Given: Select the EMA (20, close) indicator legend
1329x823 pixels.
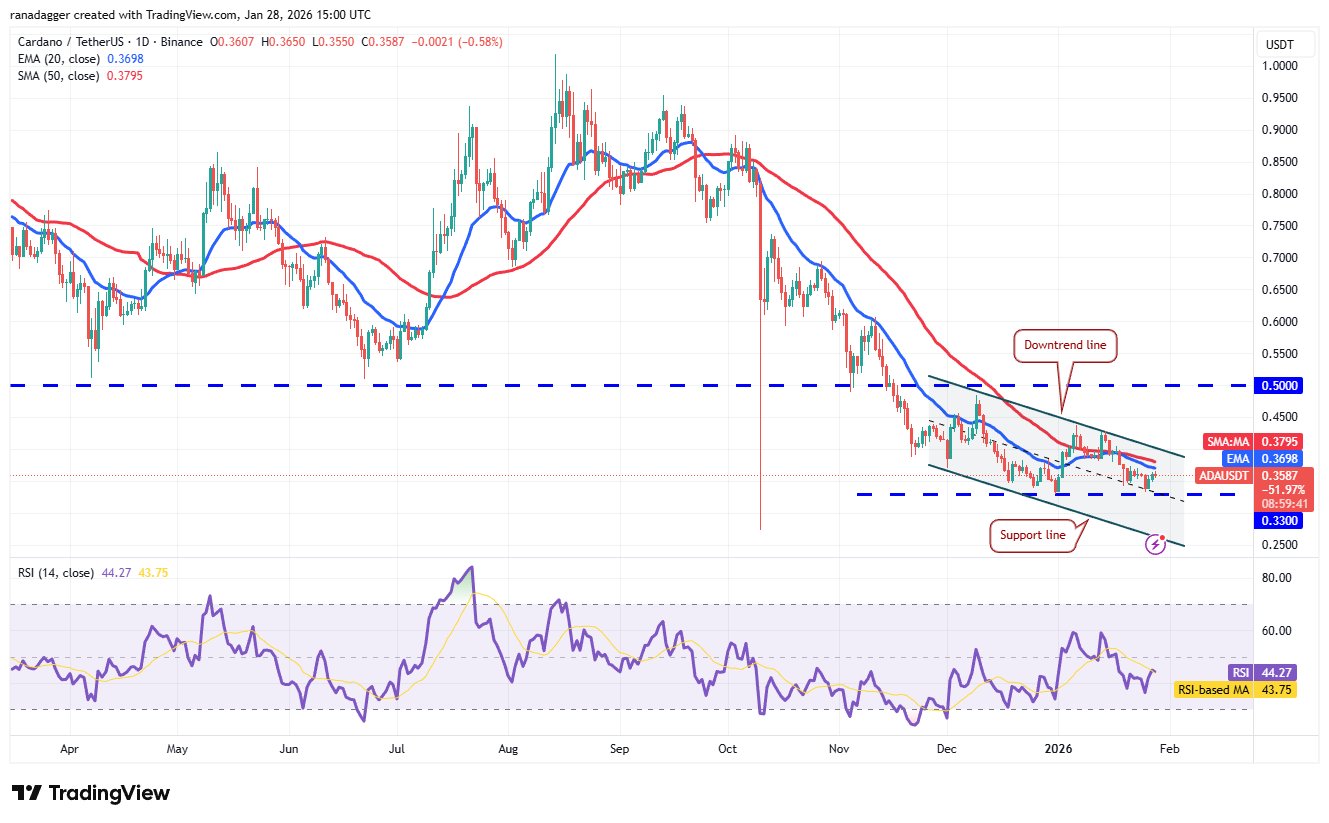Looking at the screenshot, I should pos(58,59).
